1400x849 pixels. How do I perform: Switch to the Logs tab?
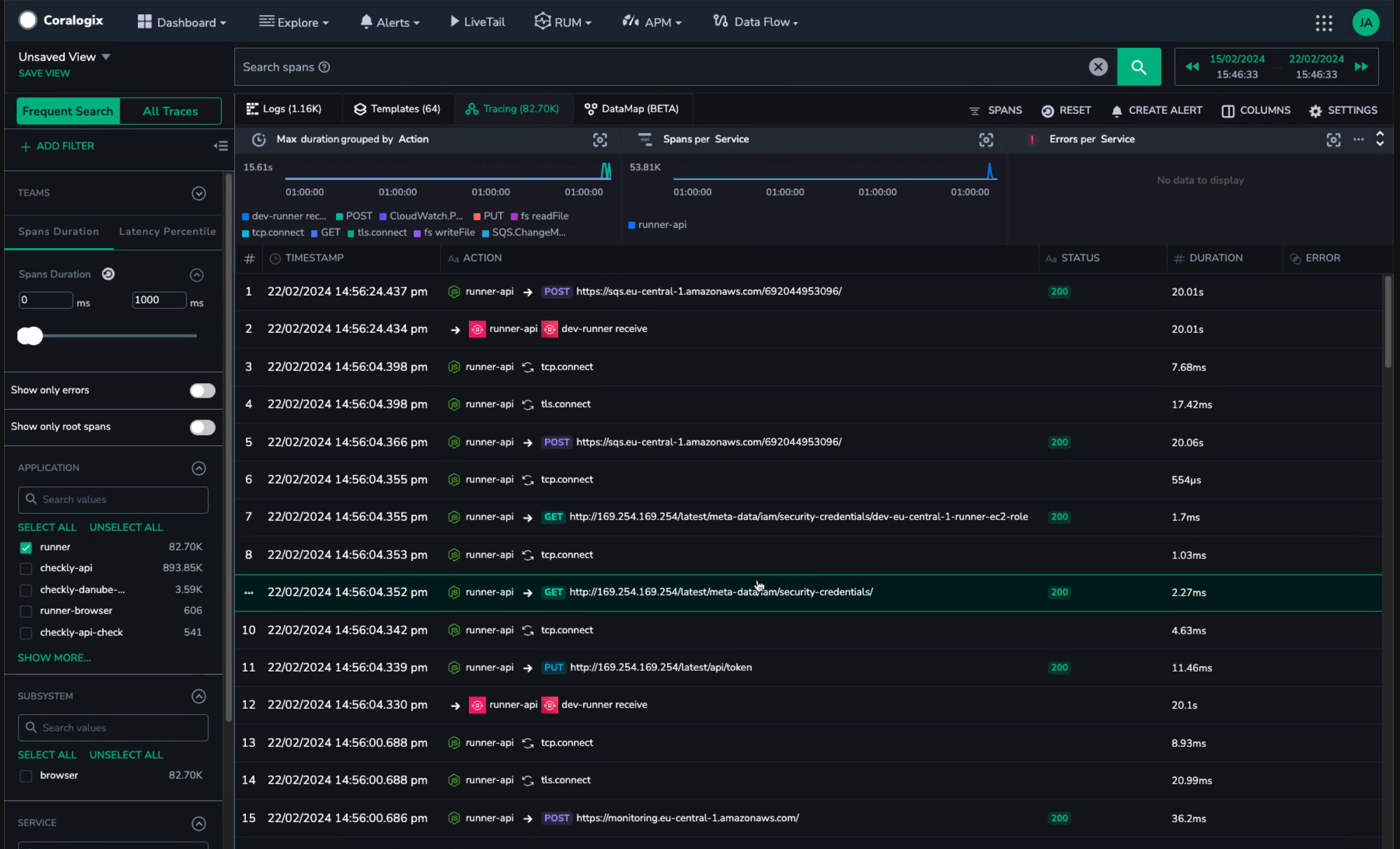[284, 109]
